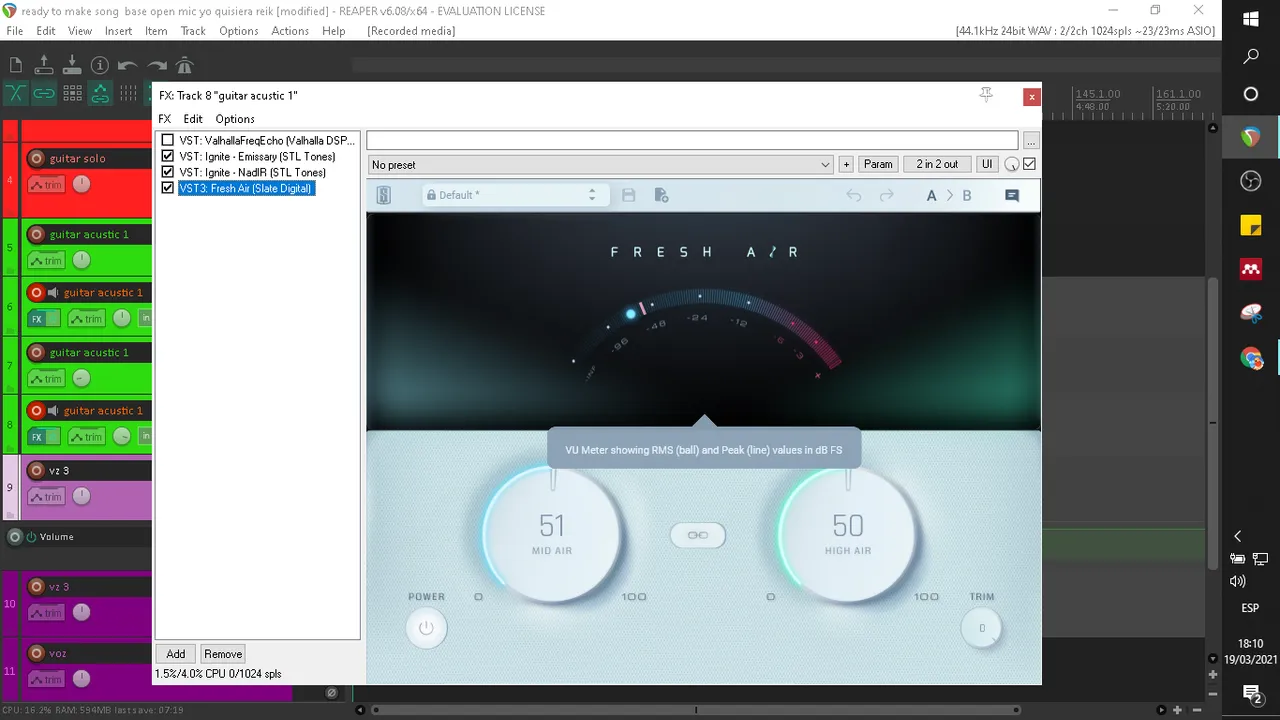The image size is (1280, 720).
Task: Toggle the move envelope points with items icon
Action: coord(100,93)
